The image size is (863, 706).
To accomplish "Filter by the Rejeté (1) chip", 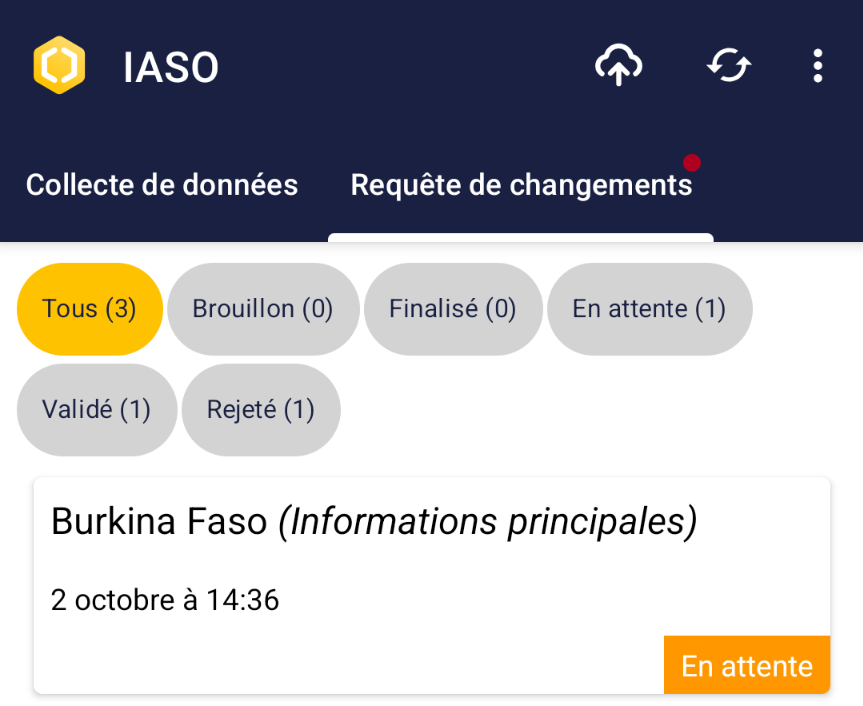I will (x=261, y=409).
